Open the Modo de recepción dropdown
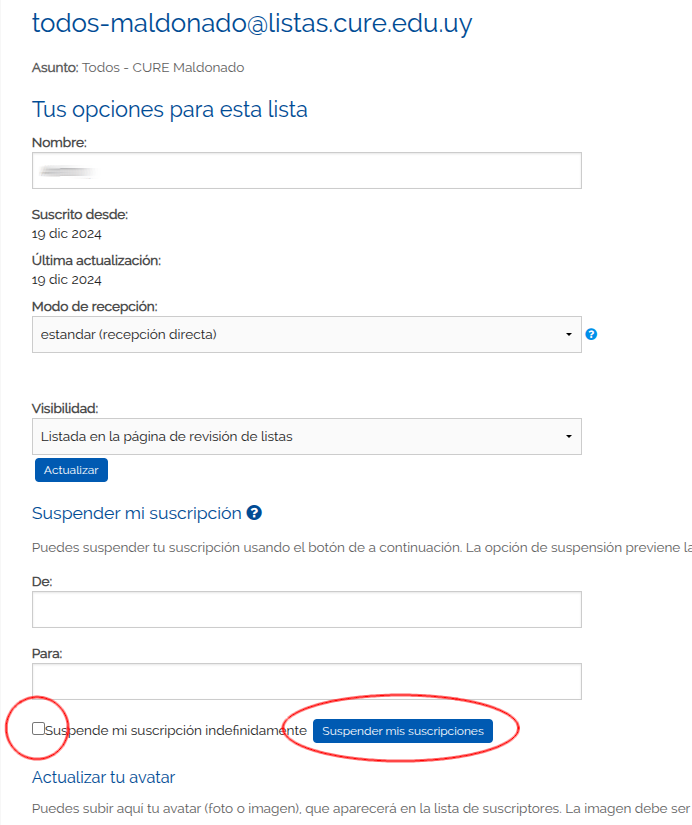 pos(306,334)
